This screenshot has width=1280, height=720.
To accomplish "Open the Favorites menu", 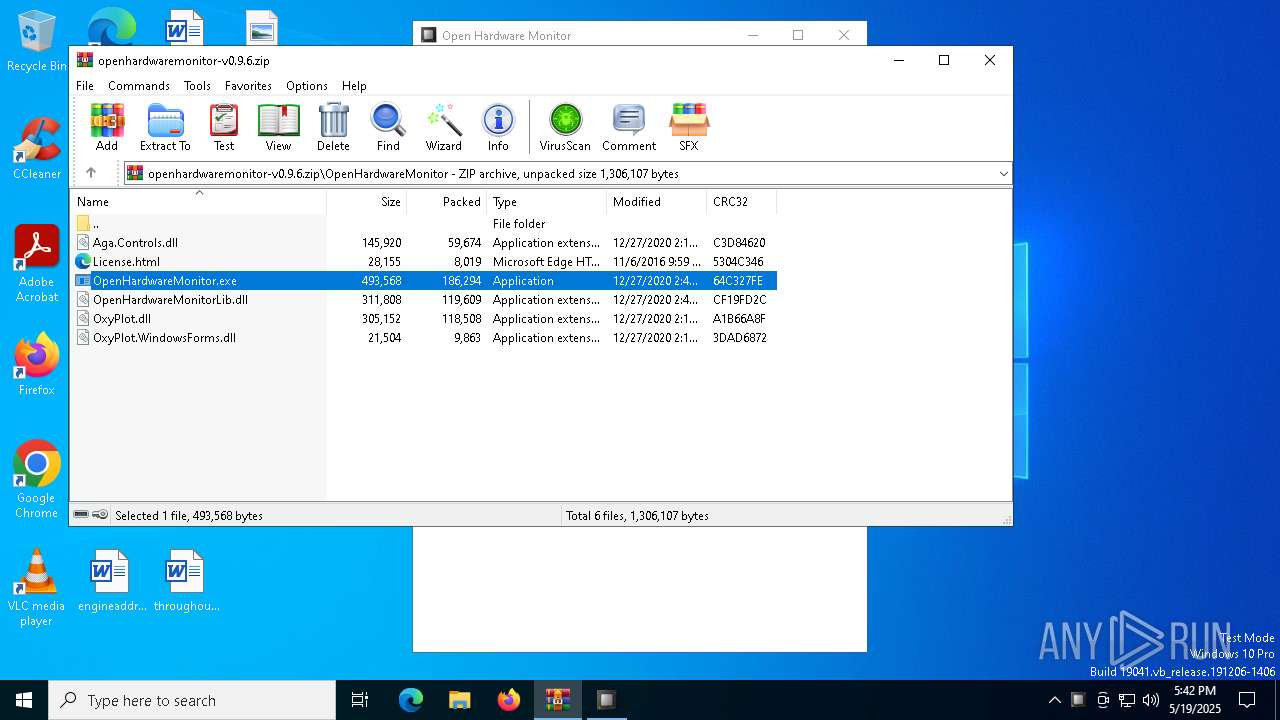I will 248,86.
